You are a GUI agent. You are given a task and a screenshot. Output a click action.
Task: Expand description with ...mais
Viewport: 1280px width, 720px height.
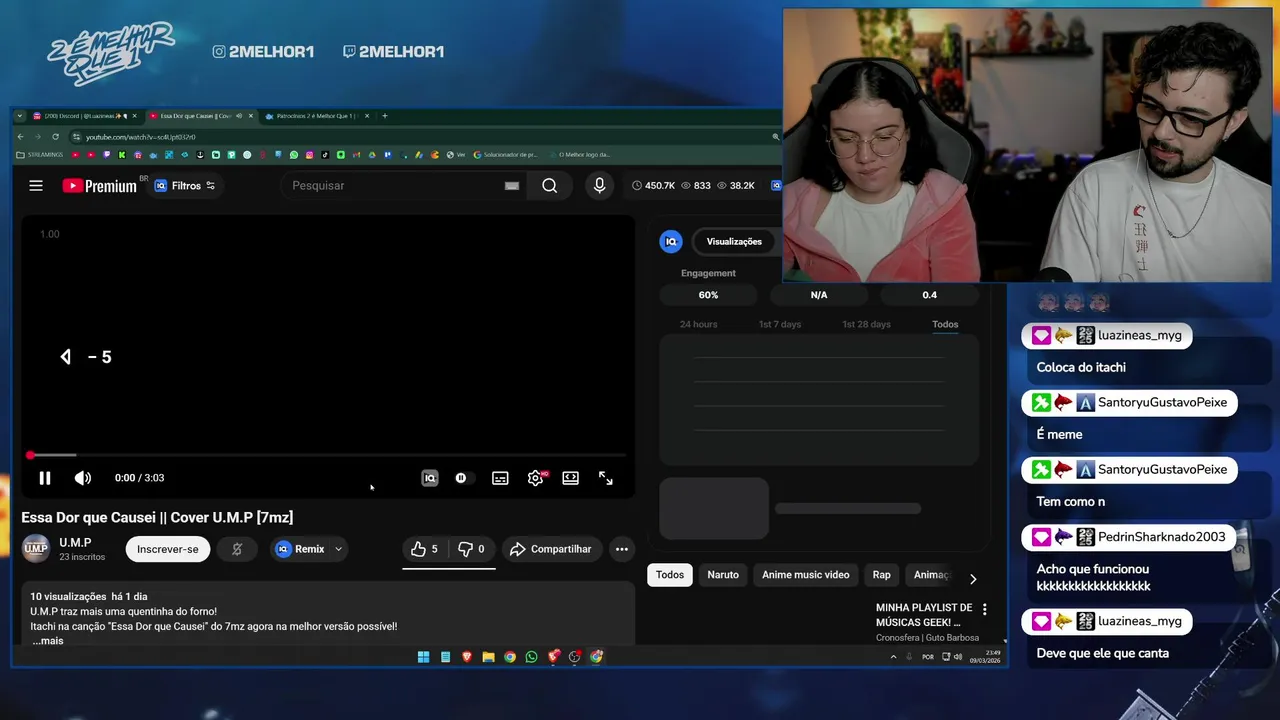tap(47, 640)
